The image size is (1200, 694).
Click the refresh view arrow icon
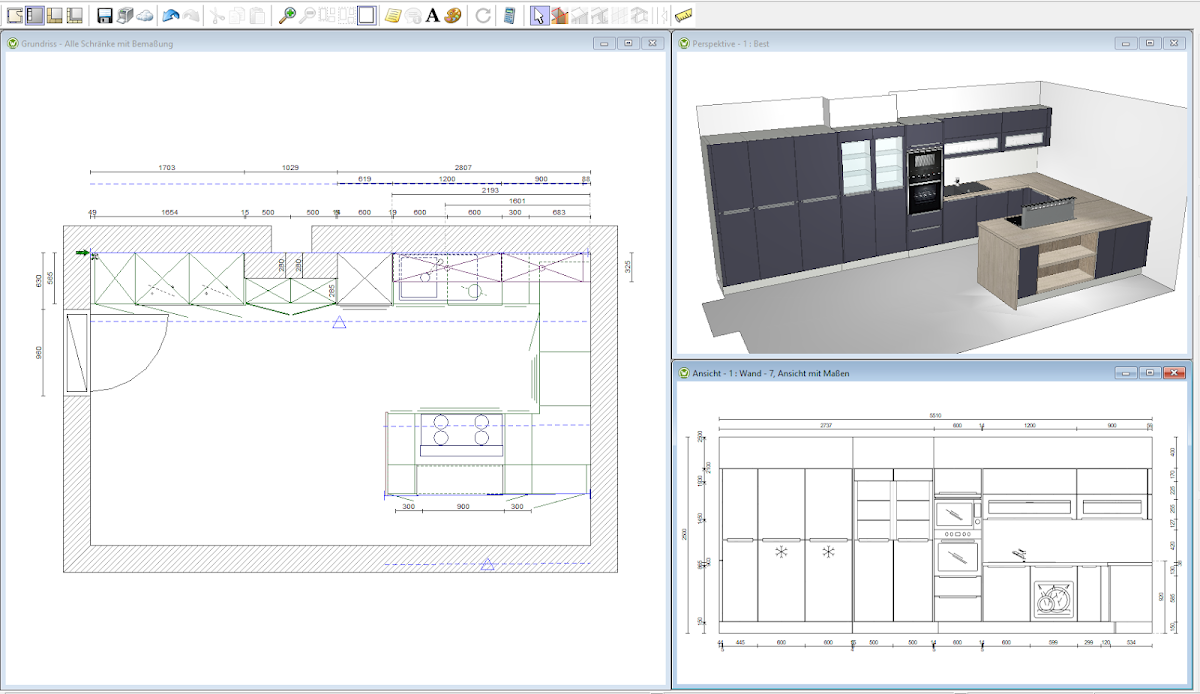coord(483,15)
